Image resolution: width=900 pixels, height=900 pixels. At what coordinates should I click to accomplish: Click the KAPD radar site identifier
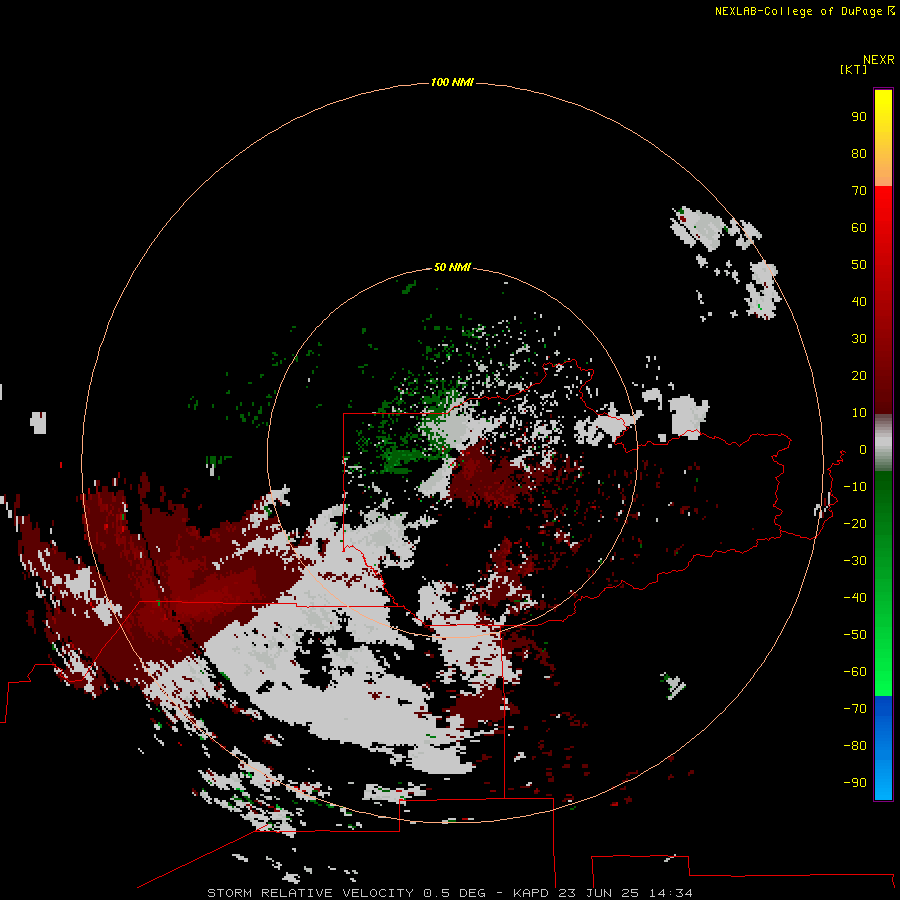pyautogui.click(x=532, y=893)
